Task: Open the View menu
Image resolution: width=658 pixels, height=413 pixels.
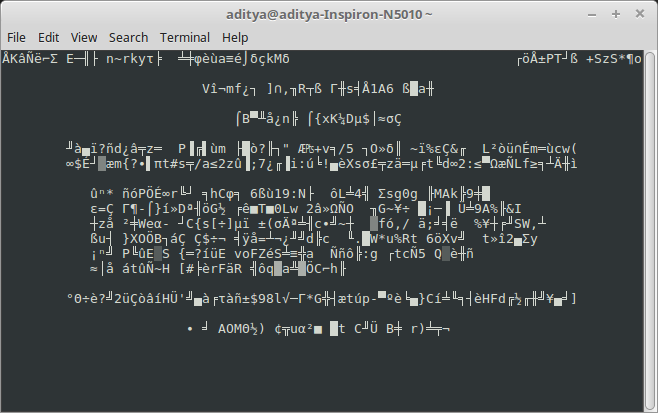Action: pyautogui.click(x=84, y=37)
